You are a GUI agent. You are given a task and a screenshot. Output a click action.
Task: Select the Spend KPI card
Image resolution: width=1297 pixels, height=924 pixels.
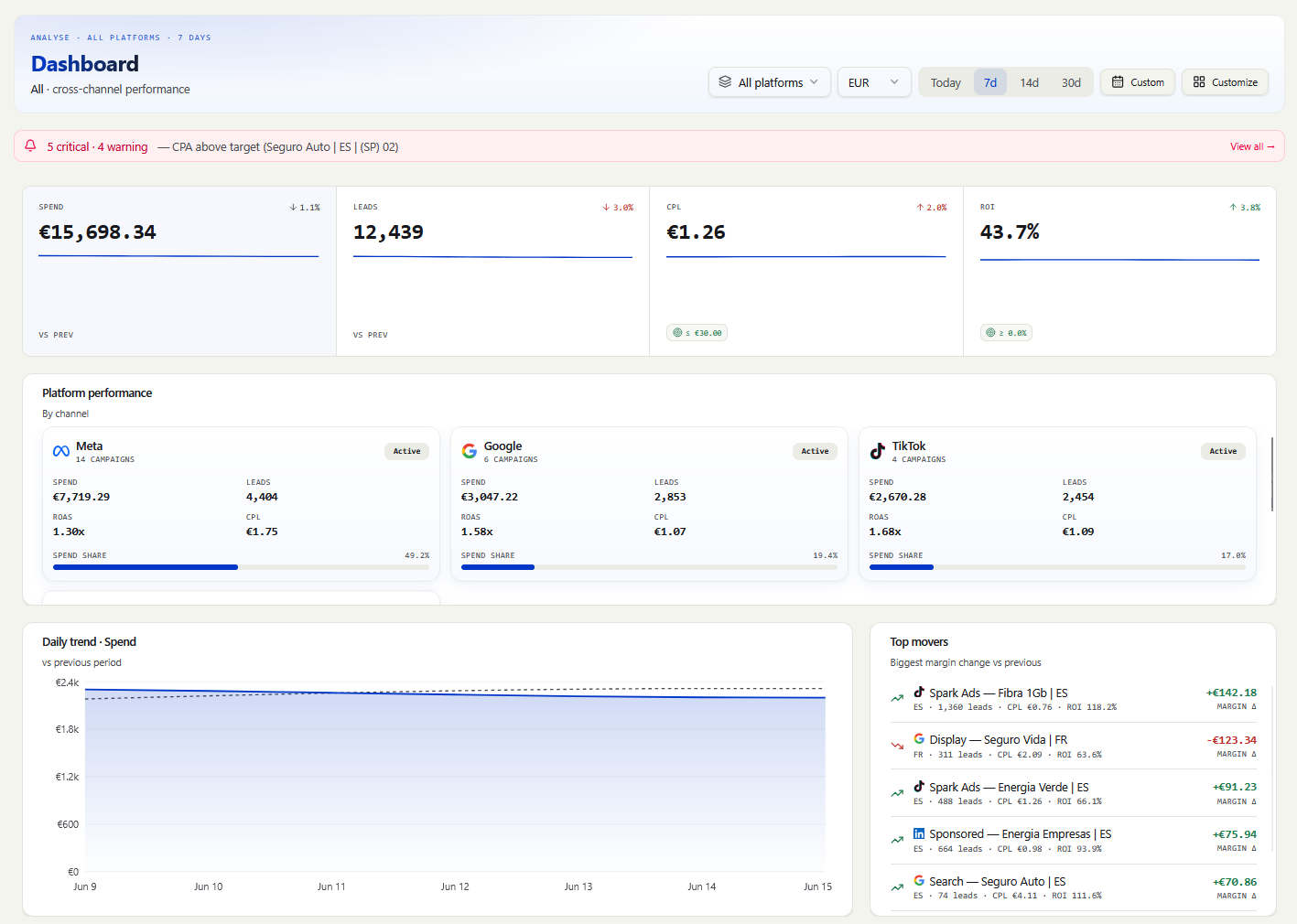pos(179,271)
